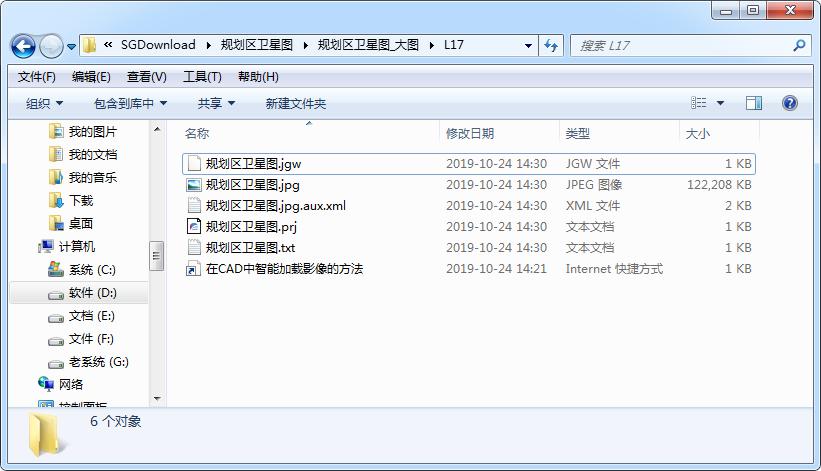The width and height of the screenshot is (821, 471).
Task: Select the 软件 (D:) drive
Action: [x=92, y=293]
